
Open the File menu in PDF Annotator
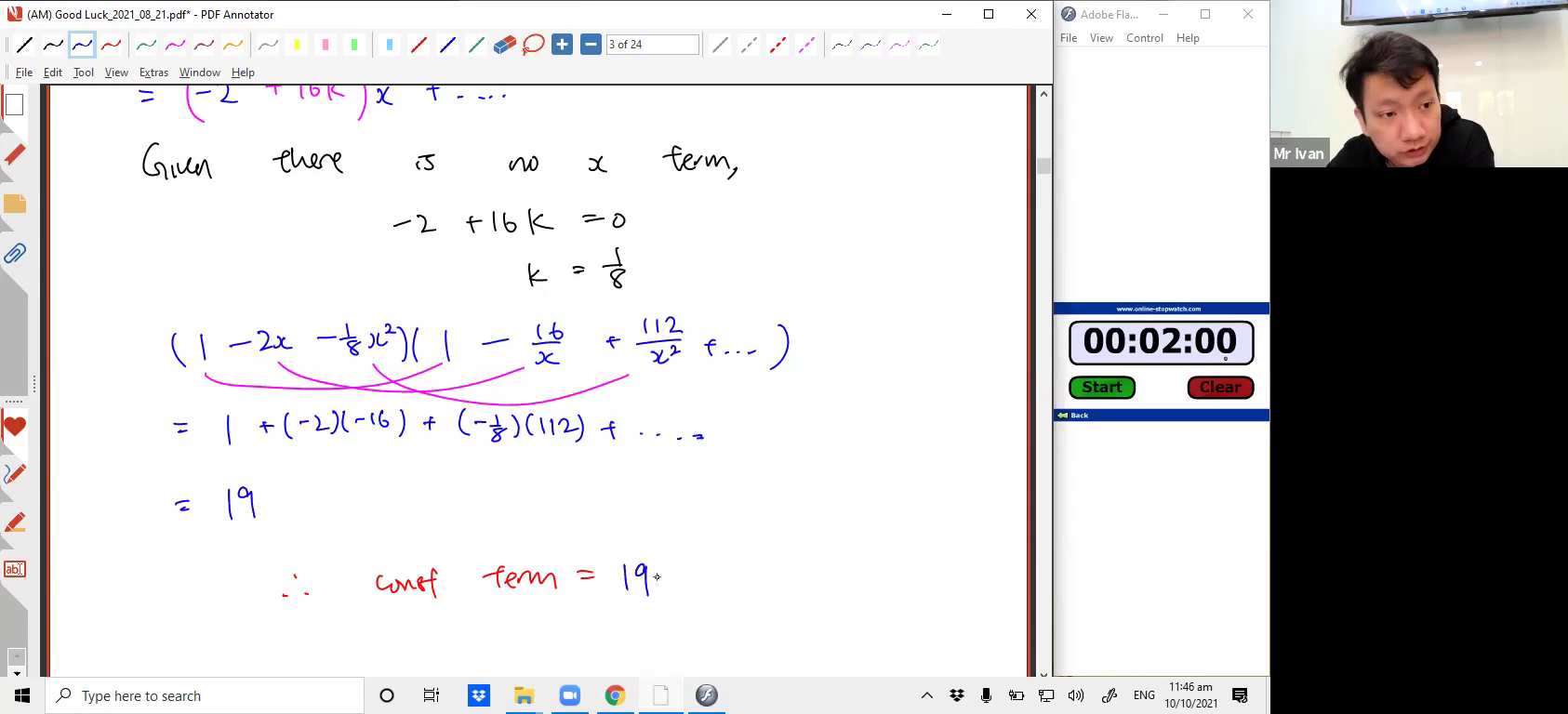[24, 73]
